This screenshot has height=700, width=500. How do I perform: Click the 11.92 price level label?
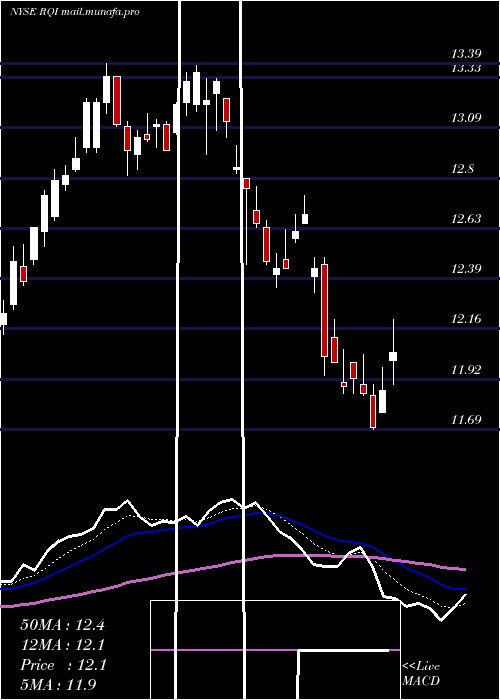point(466,370)
